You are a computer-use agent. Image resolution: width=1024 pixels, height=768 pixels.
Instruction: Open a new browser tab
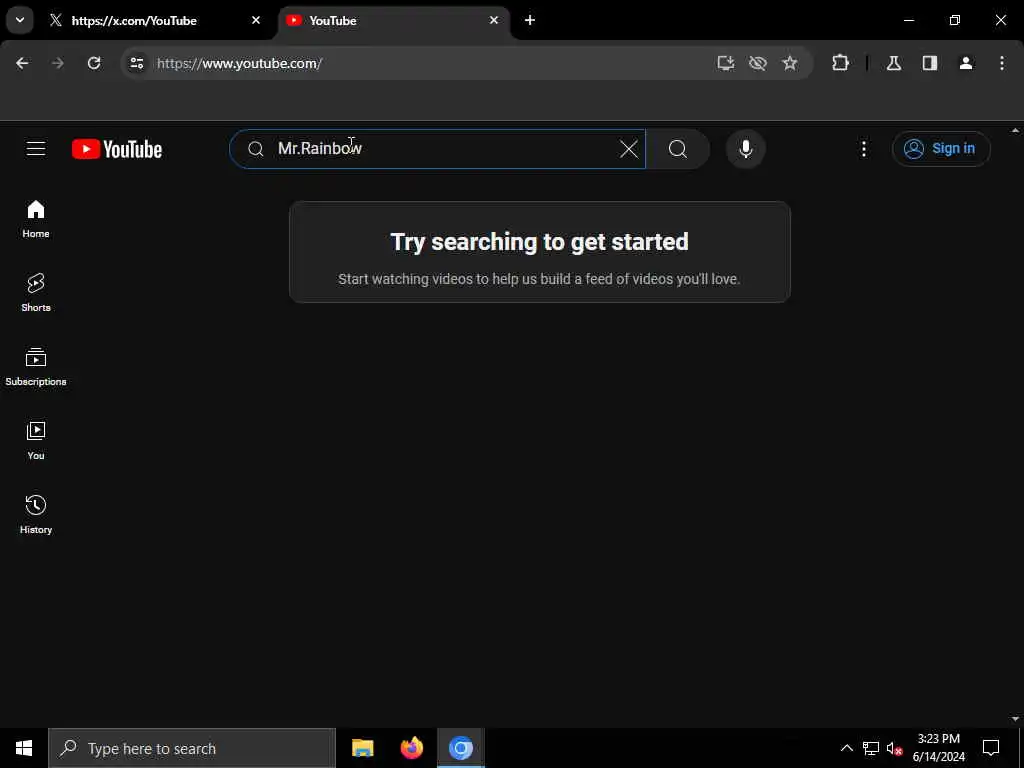[x=530, y=20]
